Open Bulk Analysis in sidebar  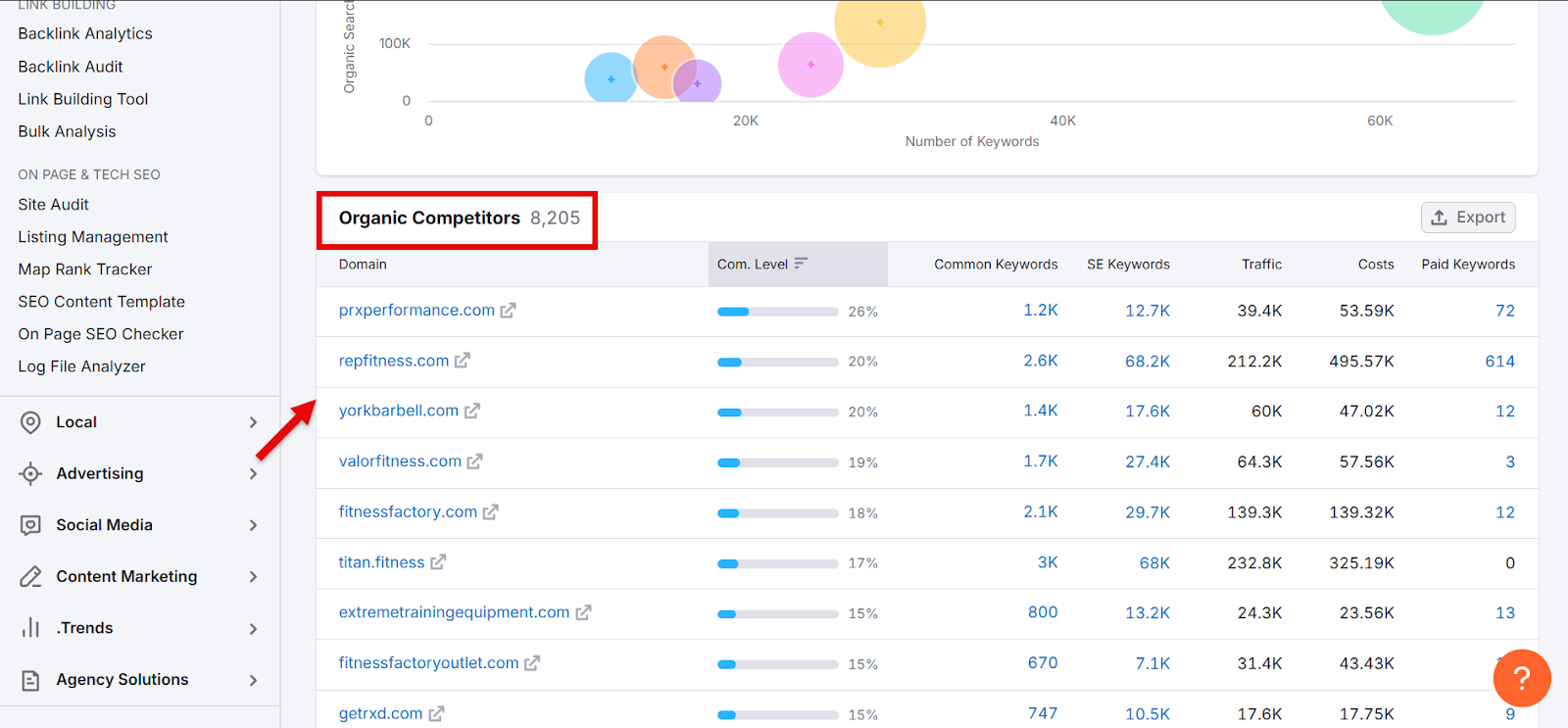(67, 131)
